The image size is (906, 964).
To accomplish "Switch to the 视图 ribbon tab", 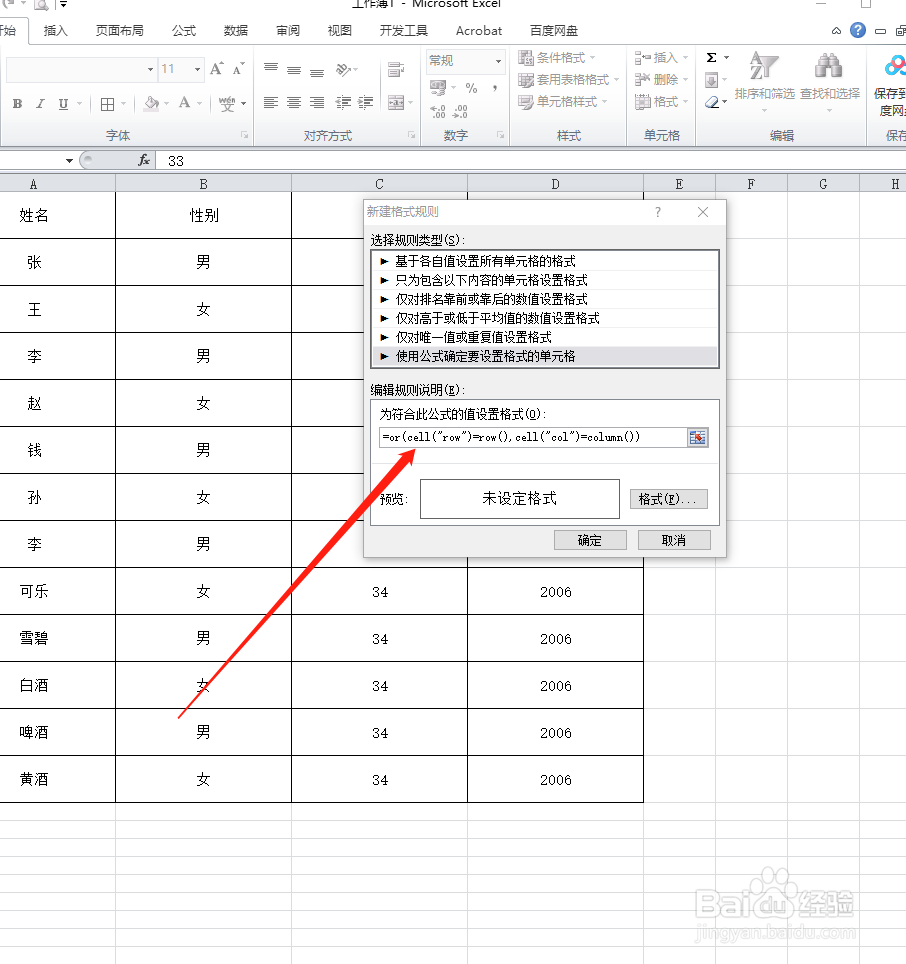I will (x=339, y=31).
